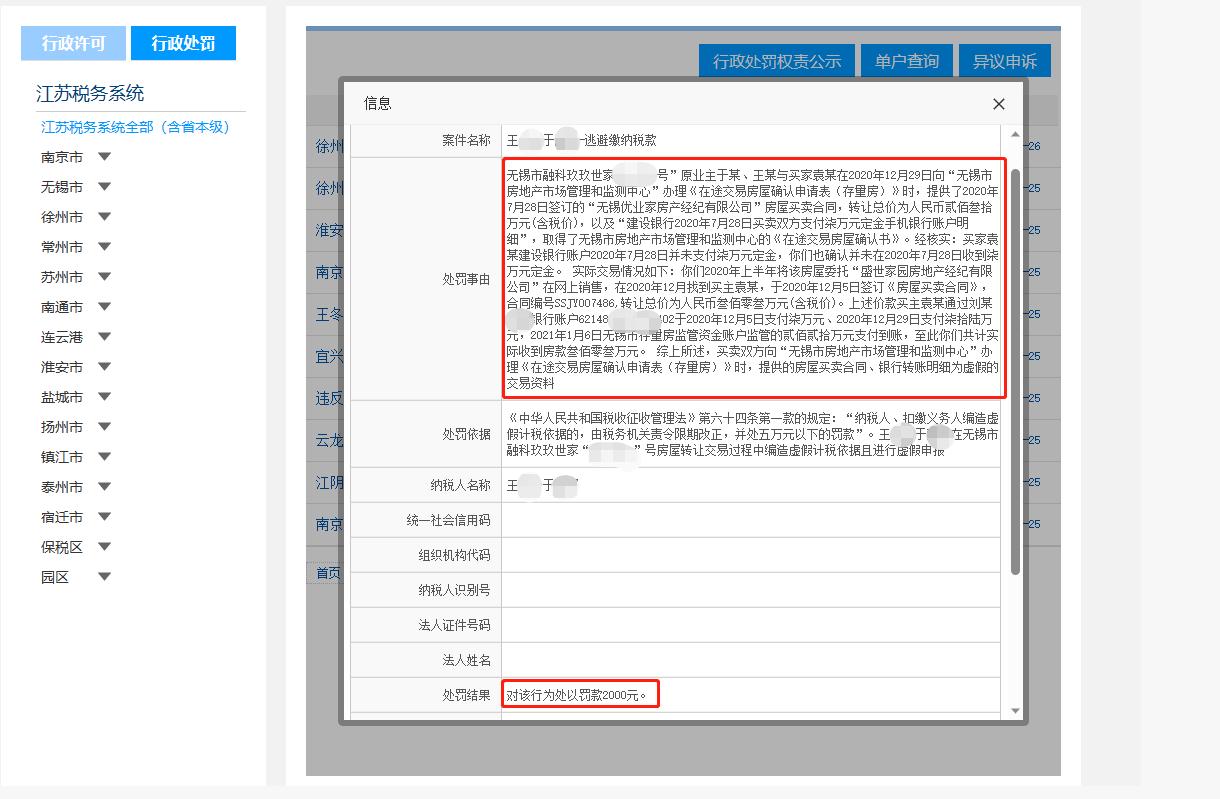Image resolution: width=1220 pixels, height=799 pixels.
Task: Click the 单户查询 button
Action: coord(906,61)
